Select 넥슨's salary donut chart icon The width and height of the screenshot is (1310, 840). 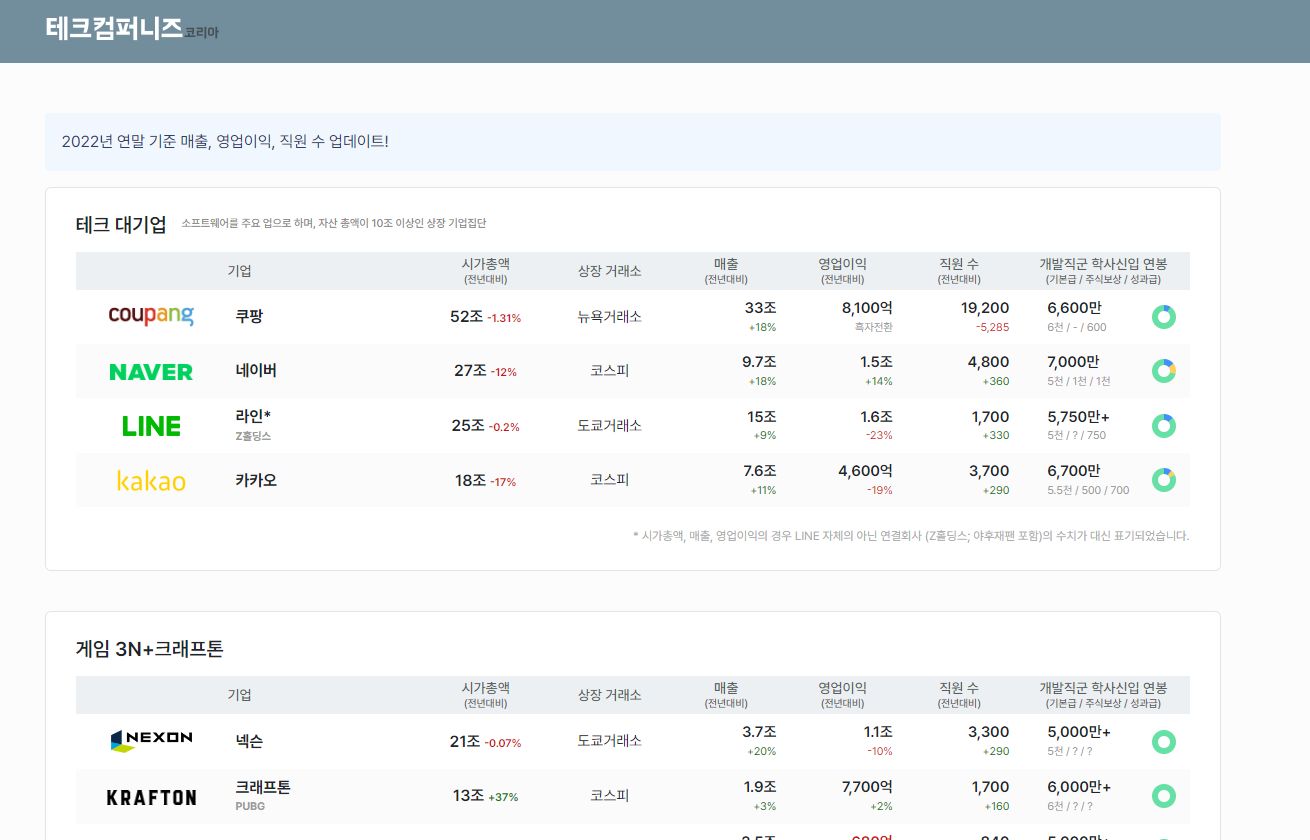pyautogui.click(x=1163, y=741)
